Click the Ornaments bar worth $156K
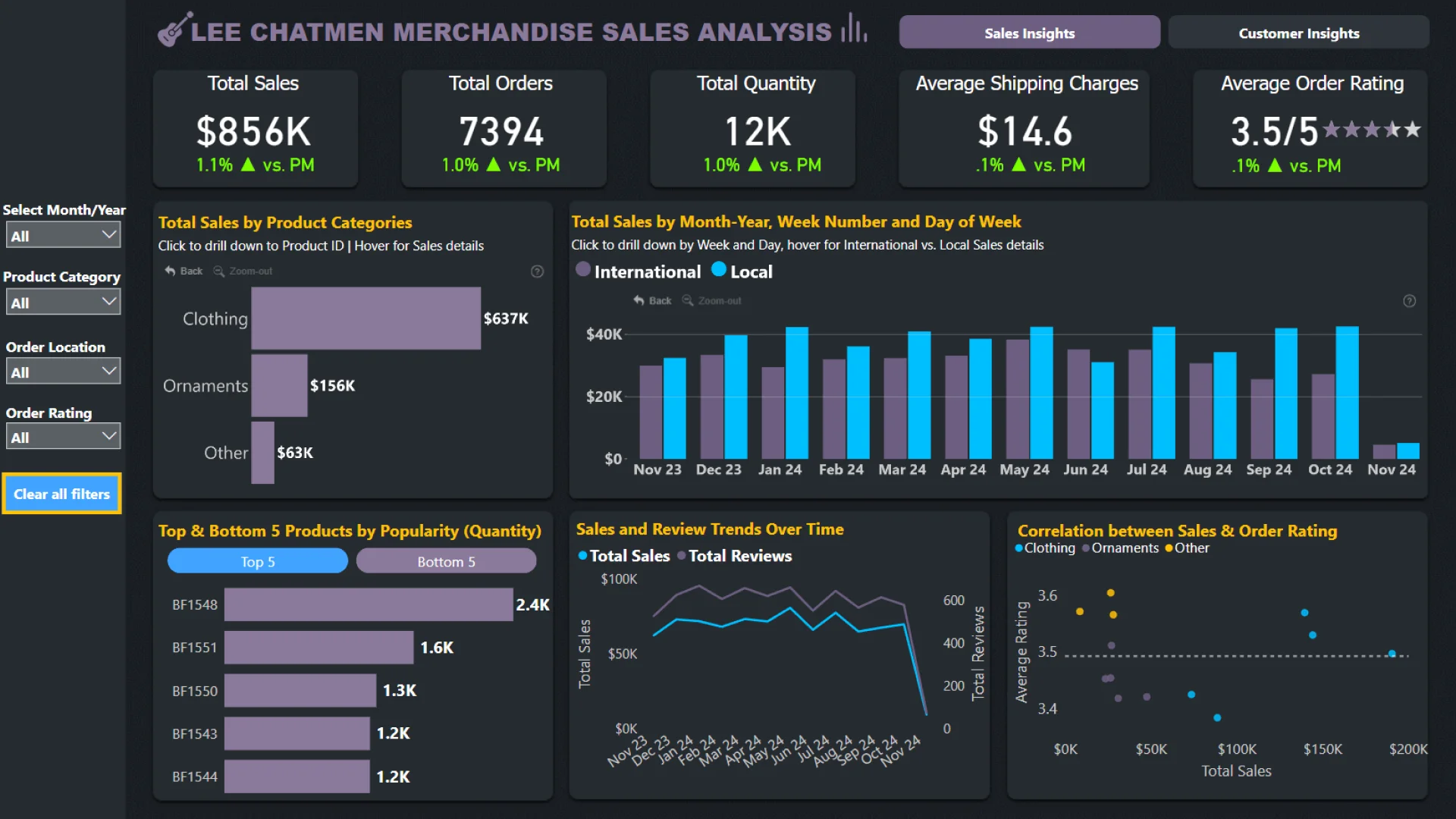This screenshot has height=819, width=1456. pos(279,385)
